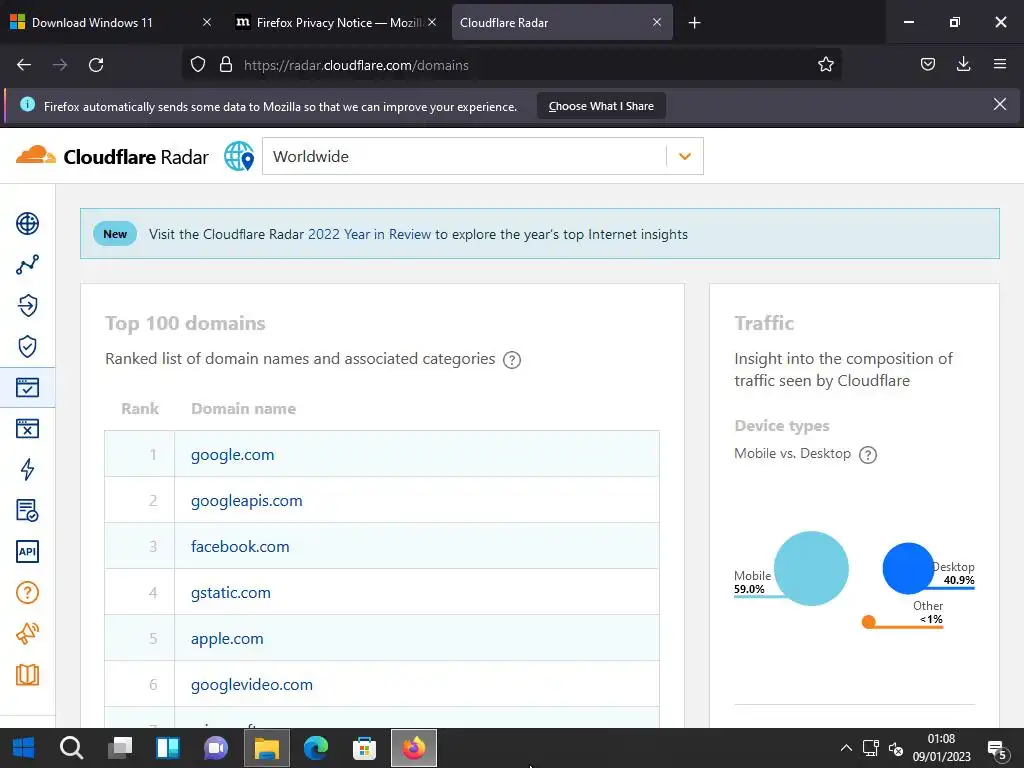Switch to Download Windows 11 tab
1024x768 pixels.
click(x=109, y=22)
